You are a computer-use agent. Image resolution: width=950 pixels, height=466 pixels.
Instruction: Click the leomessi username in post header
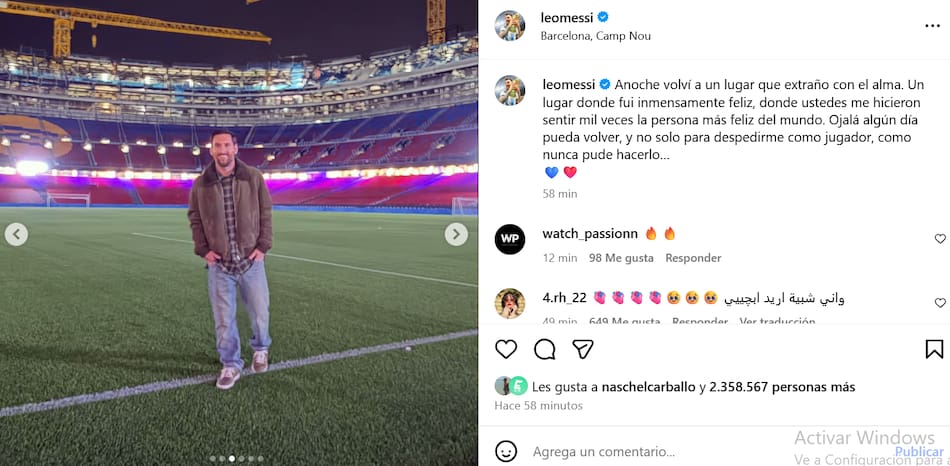point(567,17)
